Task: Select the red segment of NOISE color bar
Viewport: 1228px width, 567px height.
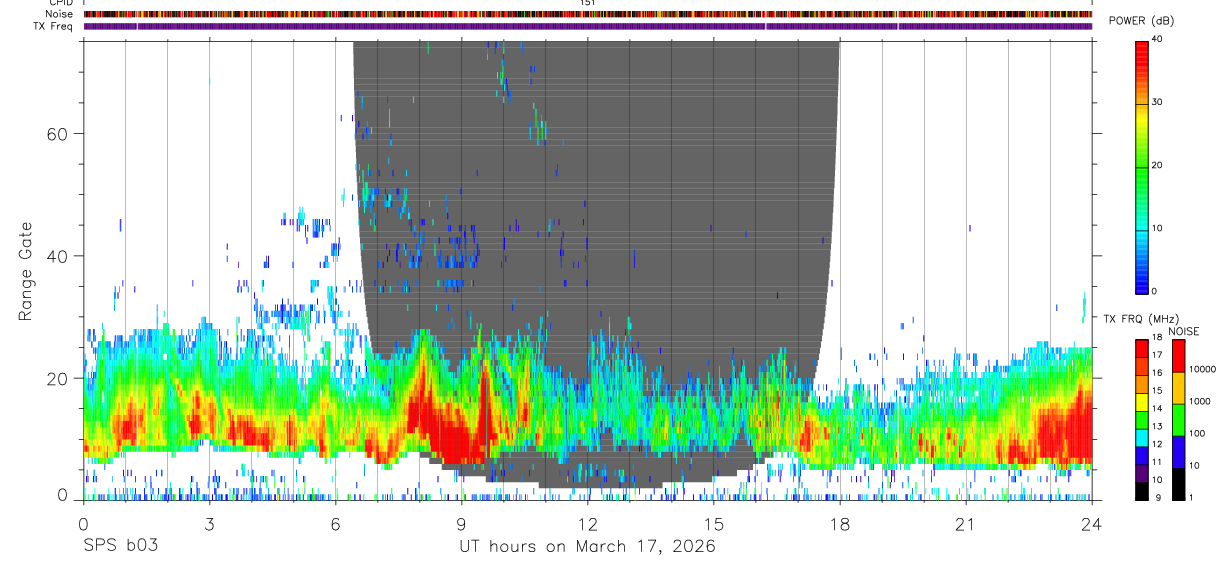Action: click(1177, 356)
